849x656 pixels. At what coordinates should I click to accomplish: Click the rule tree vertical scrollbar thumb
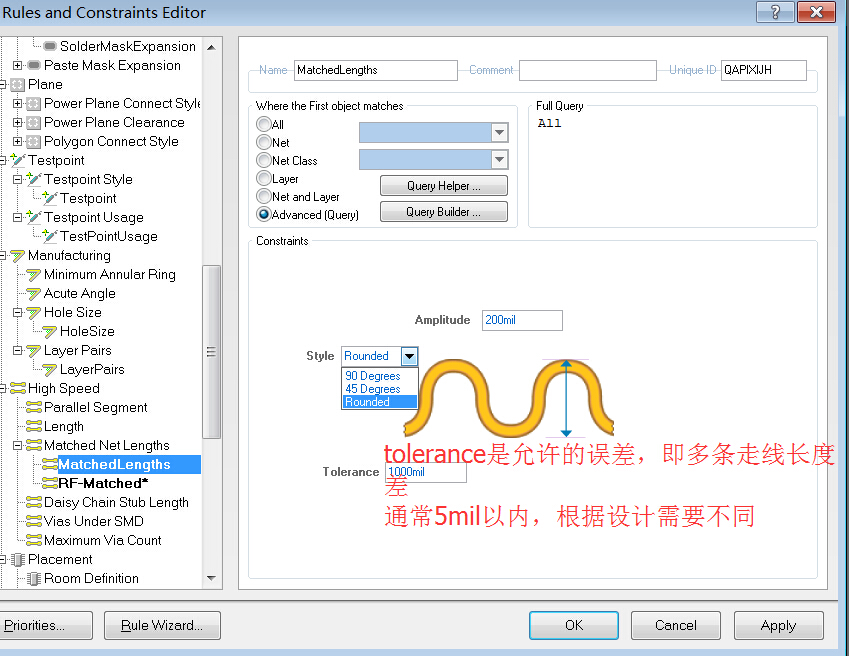211,351
